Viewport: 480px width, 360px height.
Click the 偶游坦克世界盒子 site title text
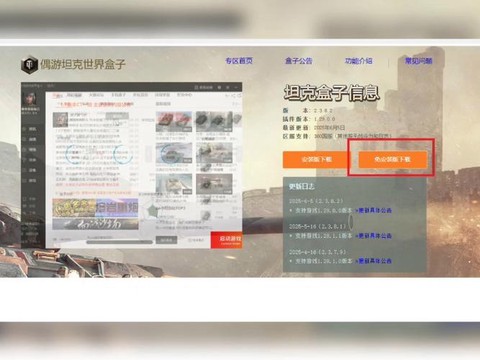click(83, 64)
